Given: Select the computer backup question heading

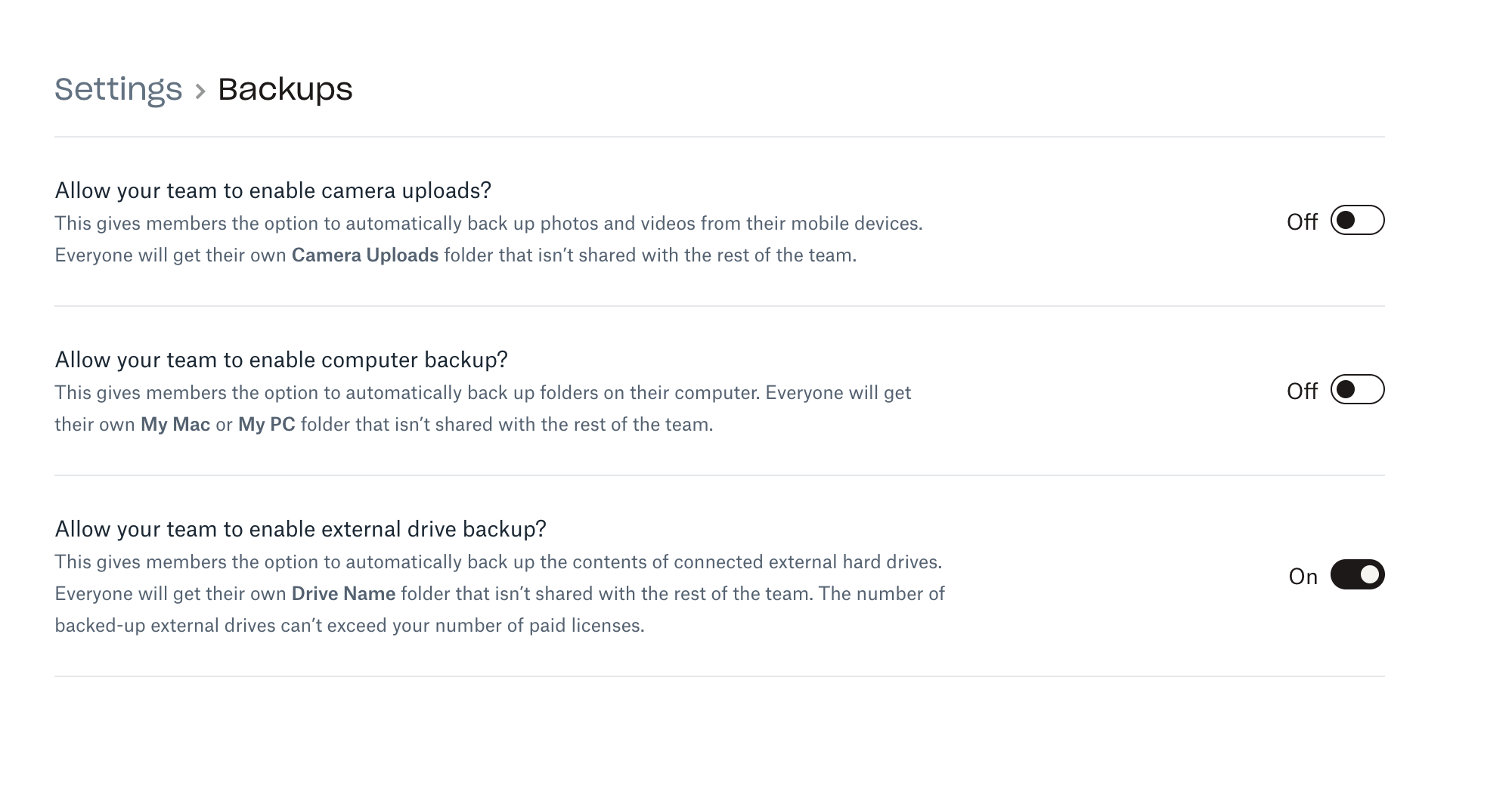Looking at the screenshot, I should click(283, 360).
